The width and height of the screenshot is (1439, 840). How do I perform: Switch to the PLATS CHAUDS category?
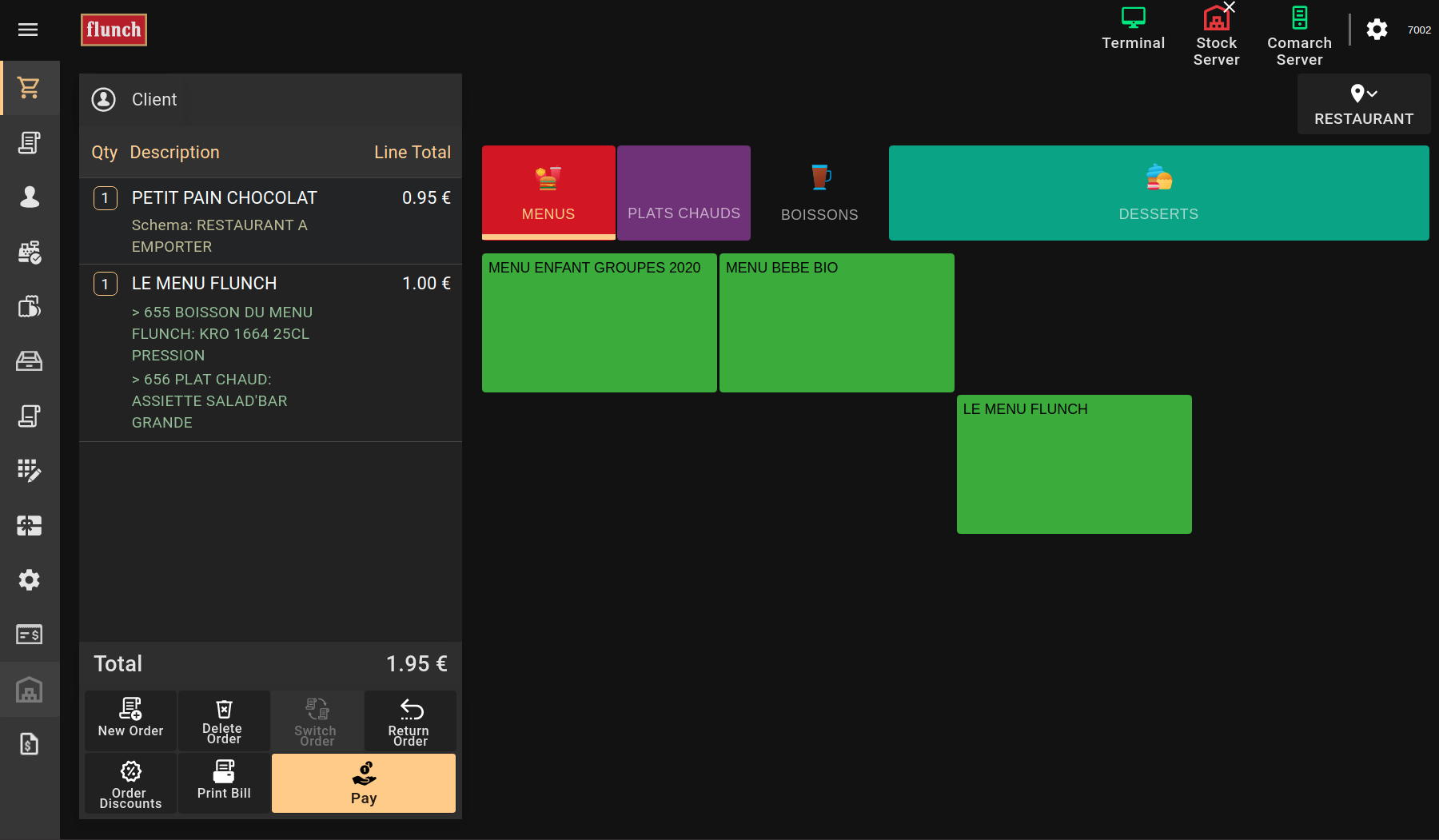(684, 193)
